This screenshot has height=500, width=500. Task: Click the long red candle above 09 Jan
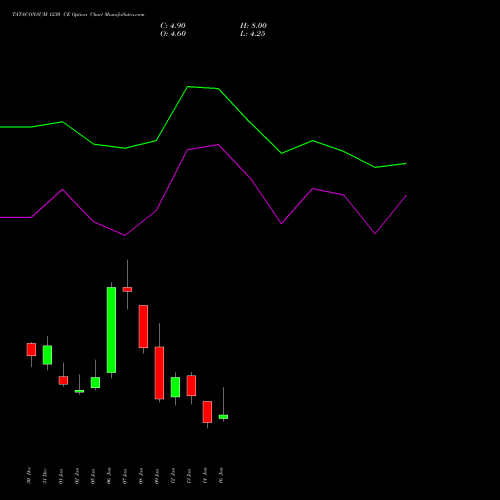click(159, 373)
